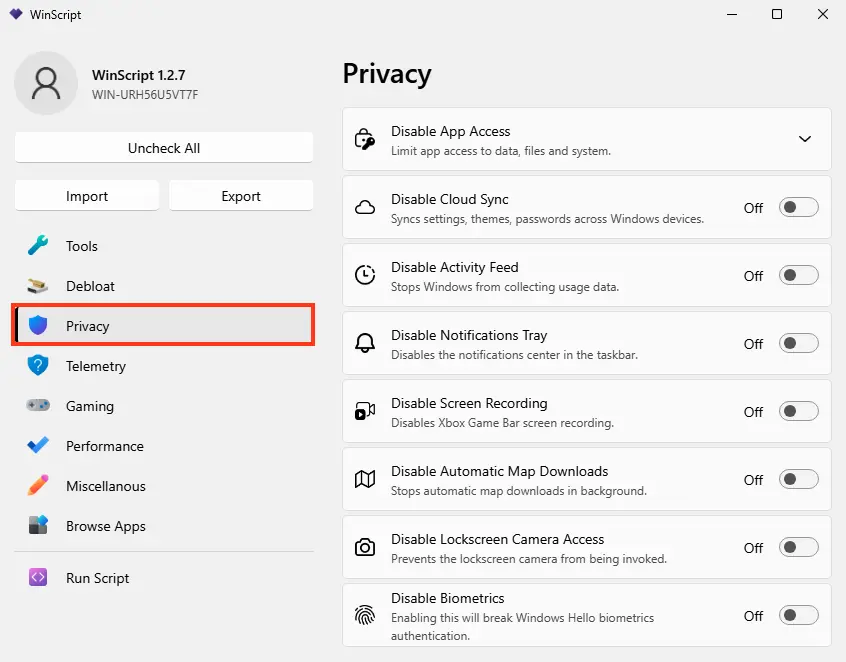Switch on Disable Notifications Tray toggle
The height and width of the screenshot is (662, 846).
click(x=799, y=343)
